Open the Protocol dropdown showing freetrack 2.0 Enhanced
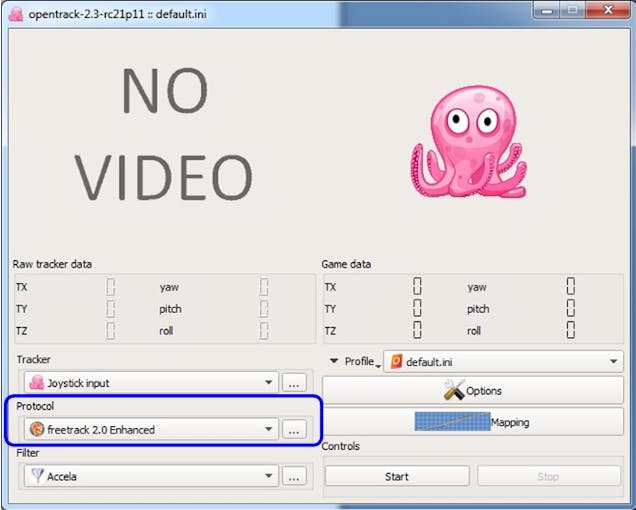The height and width of the screenshot is (510, 636). pos(151,429)
